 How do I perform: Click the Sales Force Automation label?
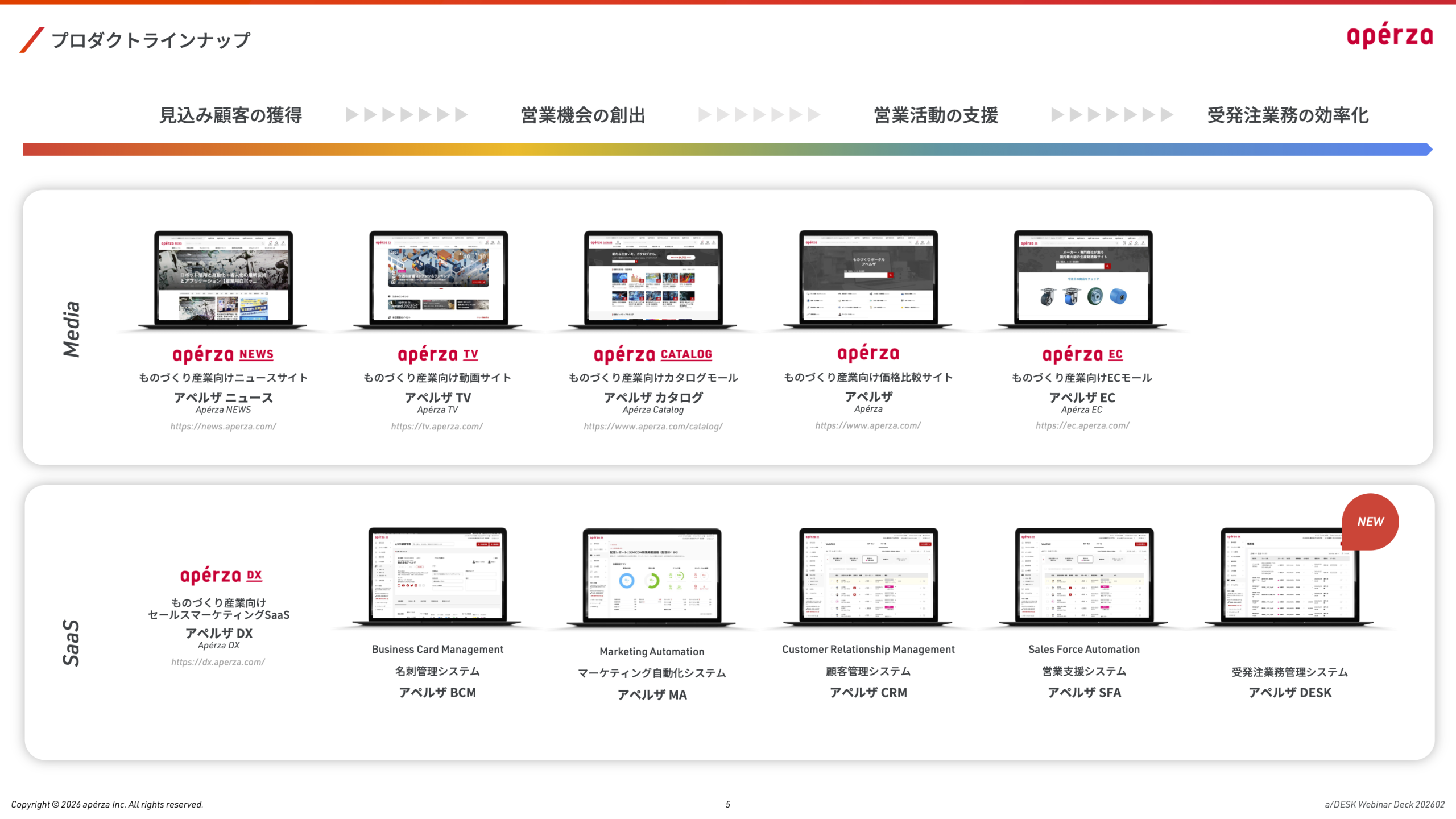pyautogui.click(x=1084, y=650)
